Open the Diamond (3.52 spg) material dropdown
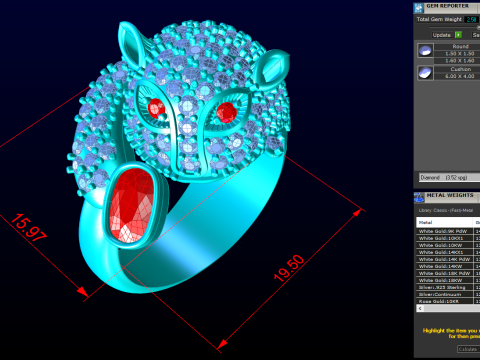Viewport: 480px width, 360px height. pyautogui.click(x=449, y=177)
